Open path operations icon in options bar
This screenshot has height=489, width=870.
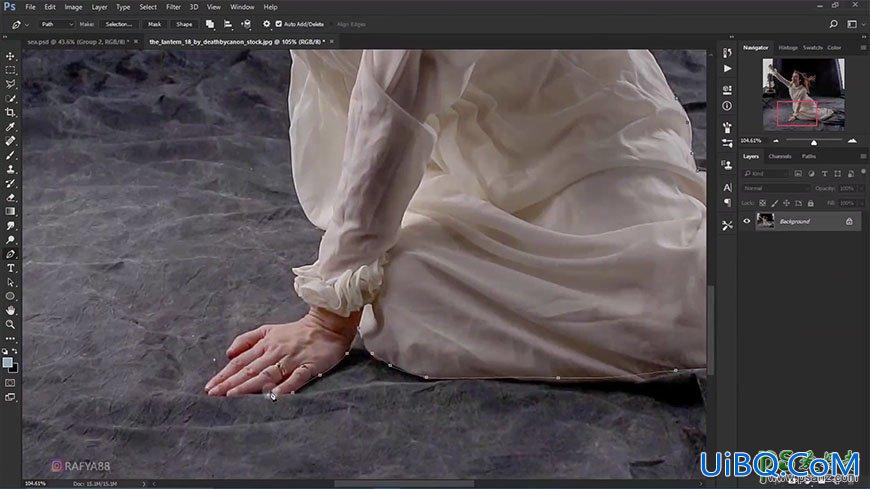pyautogui.click(x=210, y=24)
